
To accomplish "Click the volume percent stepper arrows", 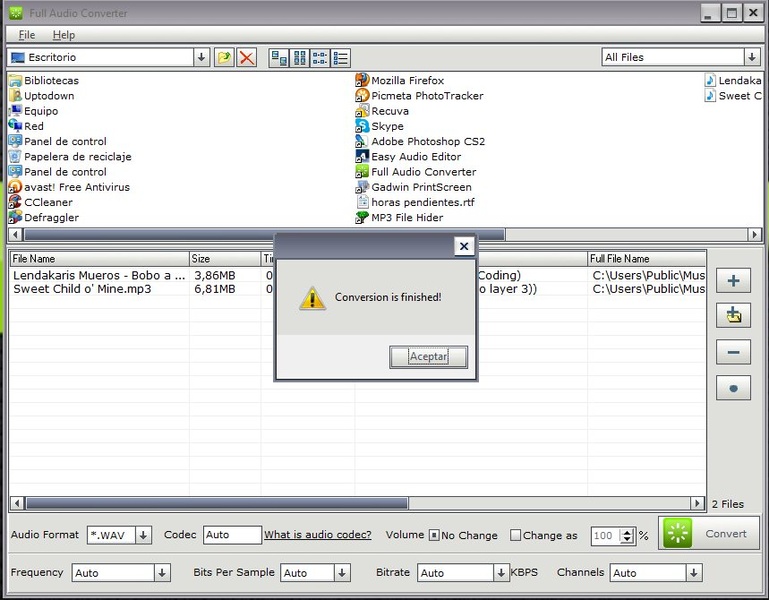I will (x=627, y=536).
